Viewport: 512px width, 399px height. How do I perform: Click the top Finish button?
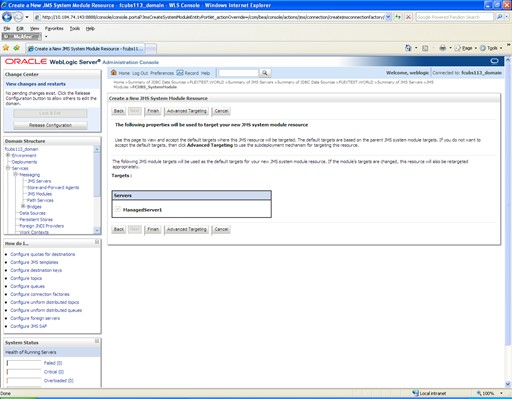(x=153, y=111)
